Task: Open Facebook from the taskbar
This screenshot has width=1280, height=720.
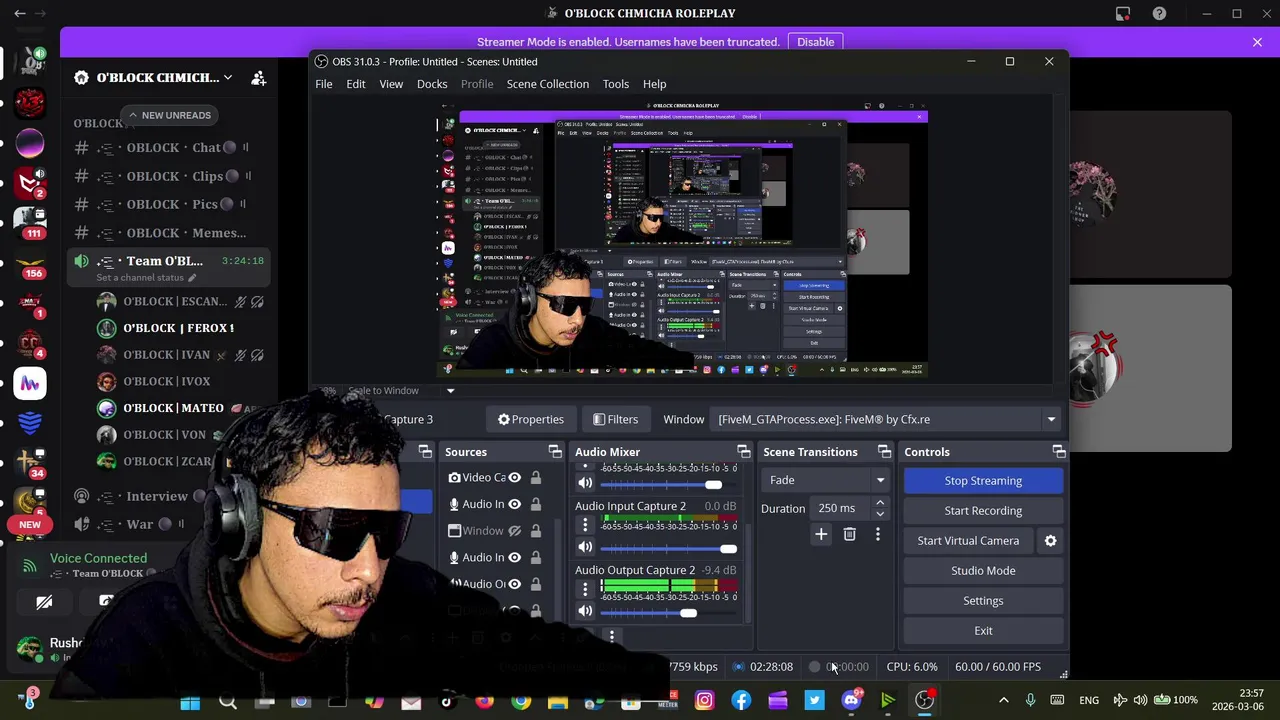Action: point(741,701)
